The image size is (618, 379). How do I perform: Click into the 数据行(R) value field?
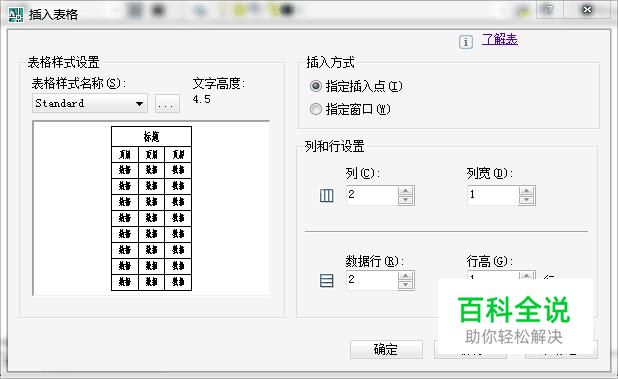pyautogui.click(x=372, y=280)
